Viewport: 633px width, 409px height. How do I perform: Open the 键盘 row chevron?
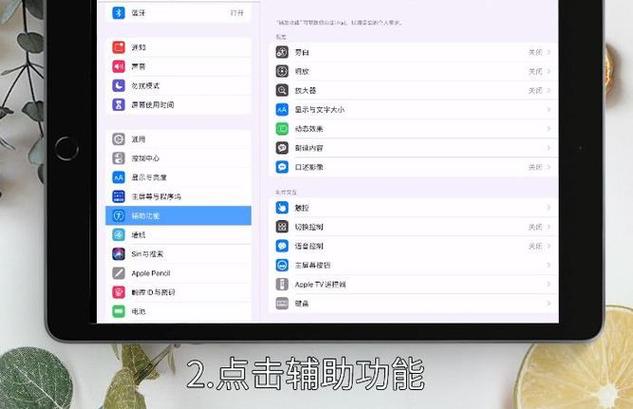point(549,303)
